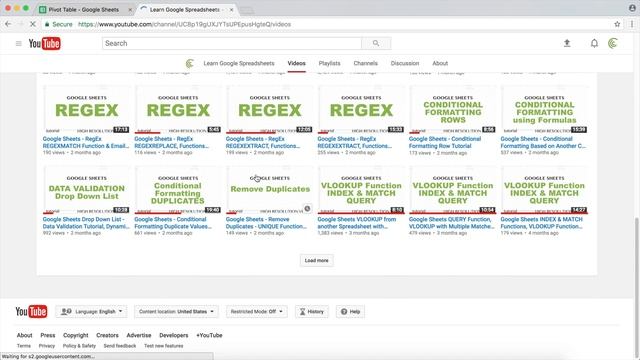Open the upload video icon
640x360 pixels.
point(567,43)
